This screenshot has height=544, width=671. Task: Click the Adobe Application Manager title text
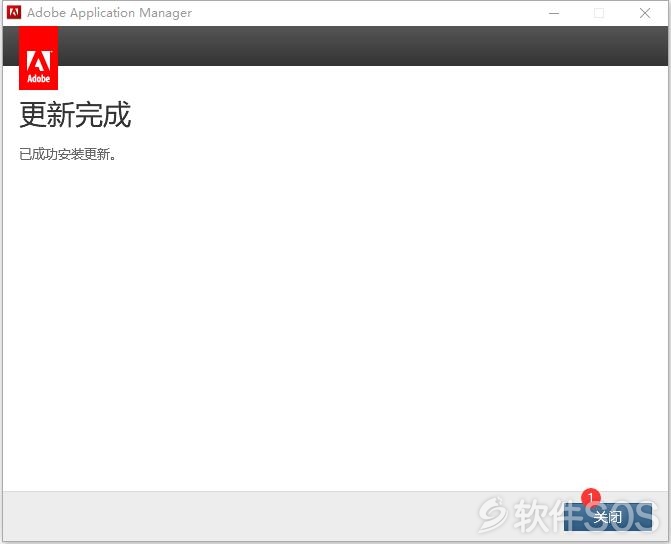click(x=110, y=13)
